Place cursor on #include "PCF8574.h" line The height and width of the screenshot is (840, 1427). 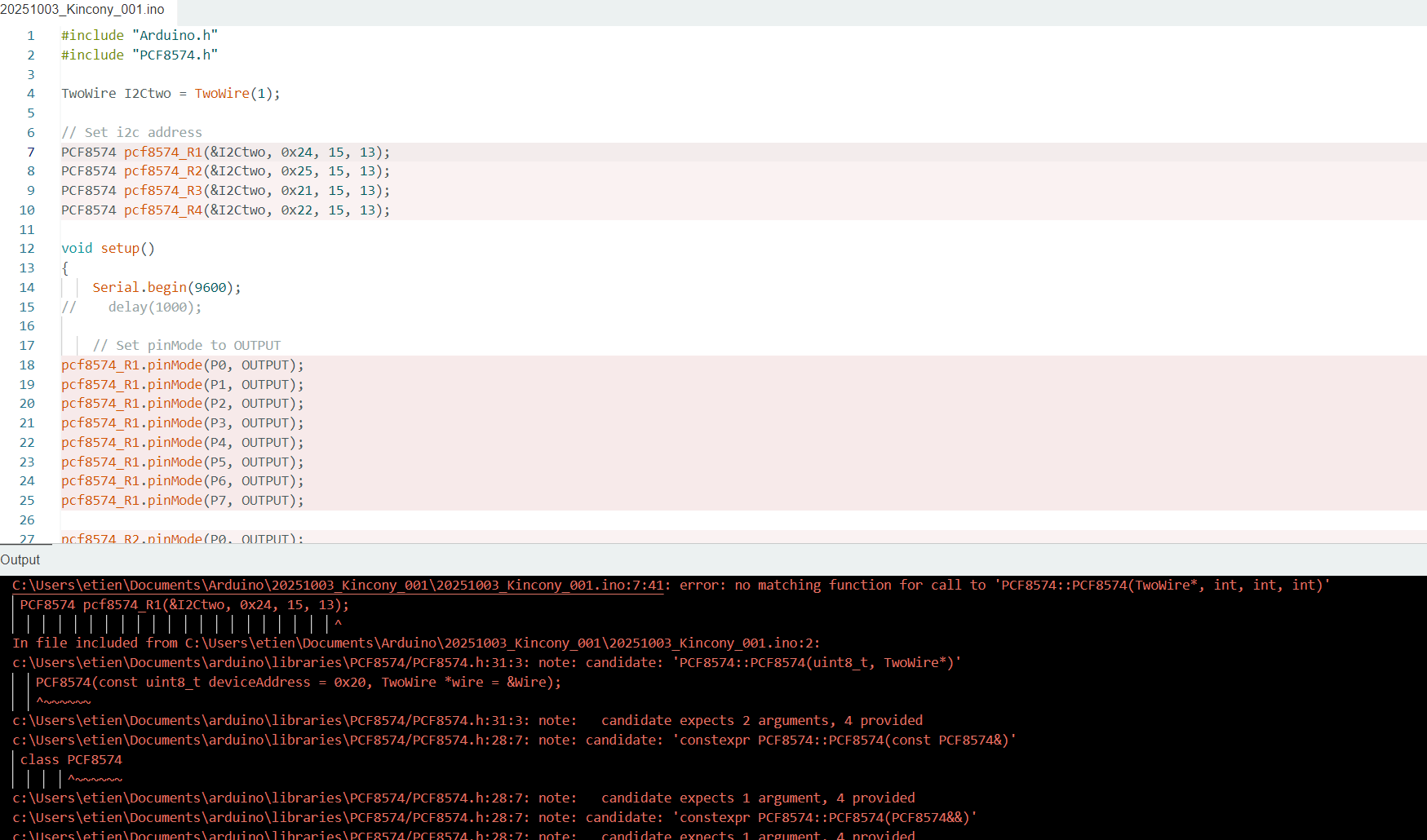(140, 55)
